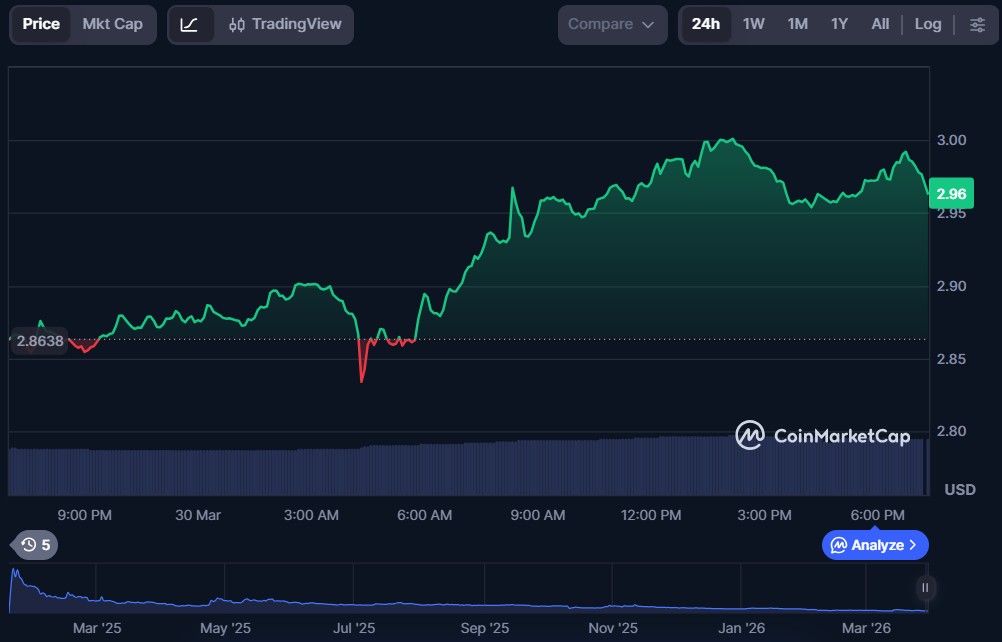
Task: Toggle the Log scale option
Action: click(927, 24)
